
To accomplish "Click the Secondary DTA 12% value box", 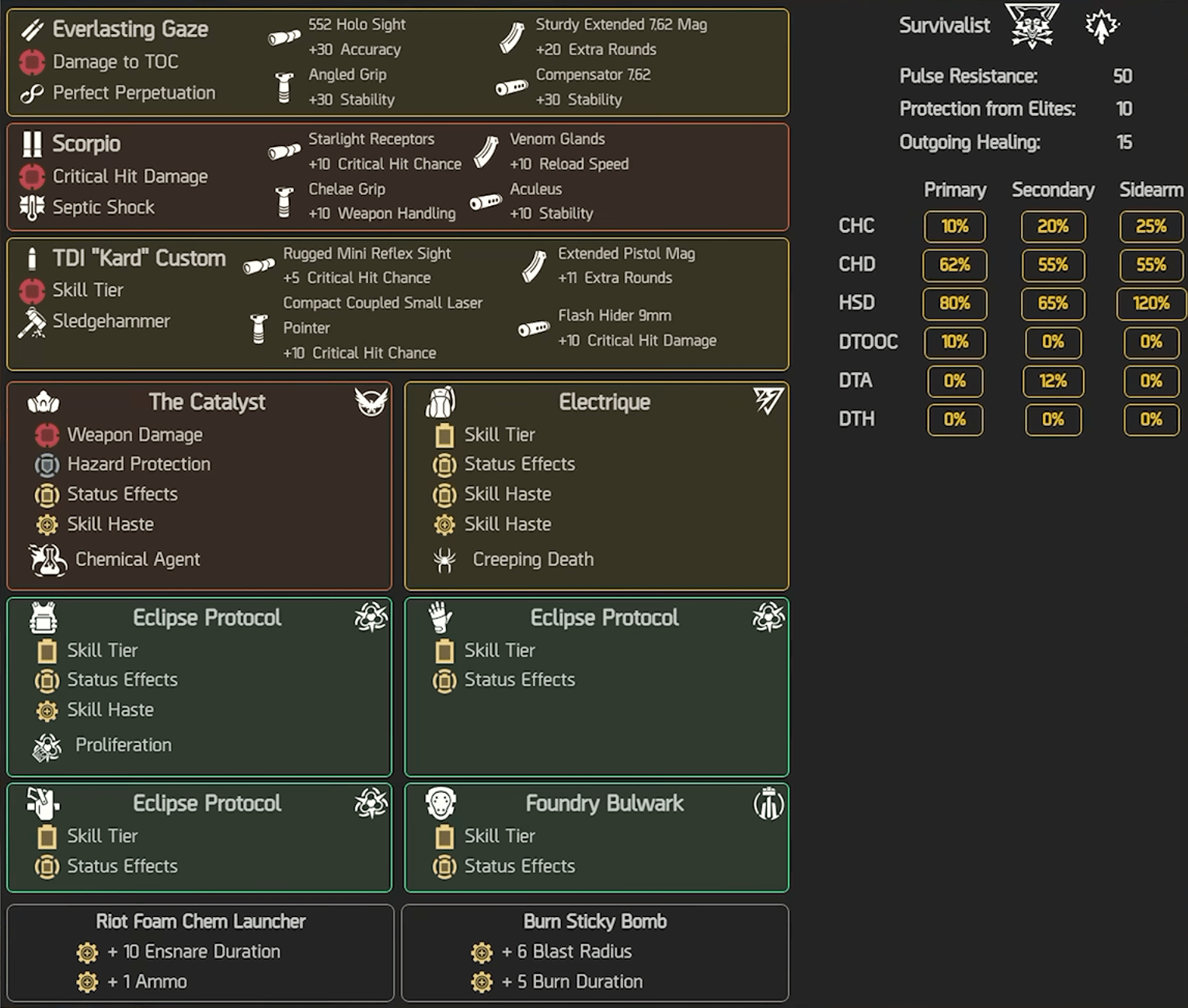I will pos(1053,381).
